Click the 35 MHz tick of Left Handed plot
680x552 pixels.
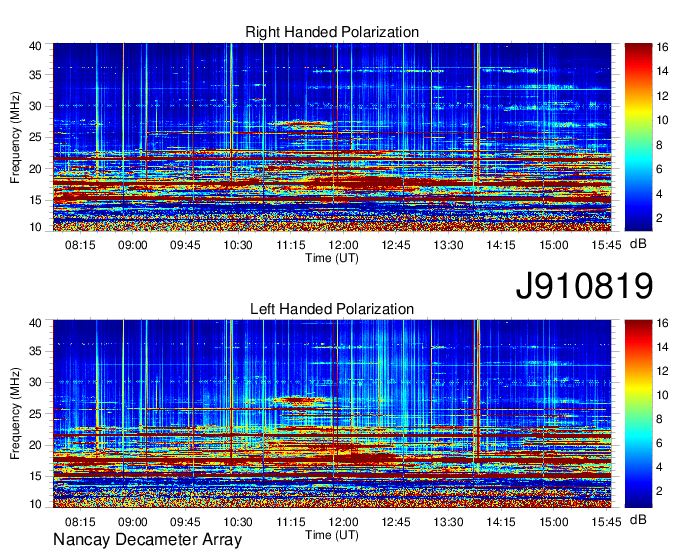35,351
